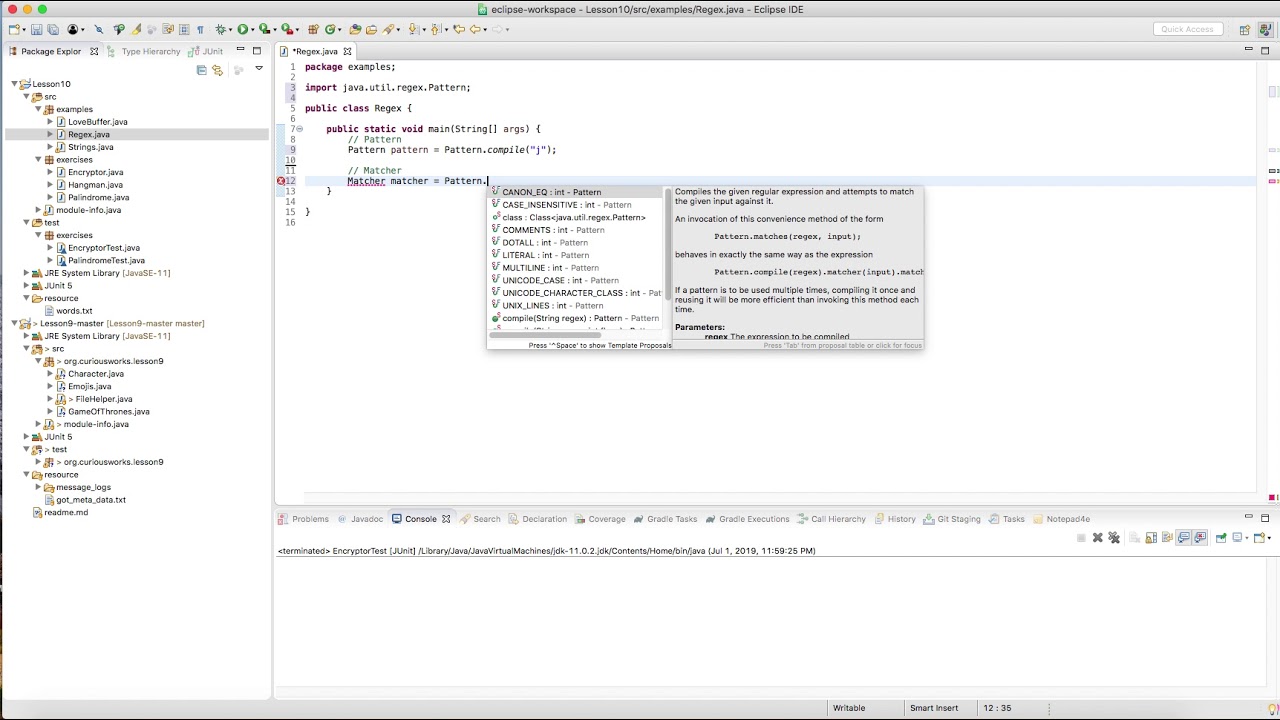Image resolution: width=1280 pixels, height=720 pixels.
Task: Collapse the examples package node
Action: [38, 109]
